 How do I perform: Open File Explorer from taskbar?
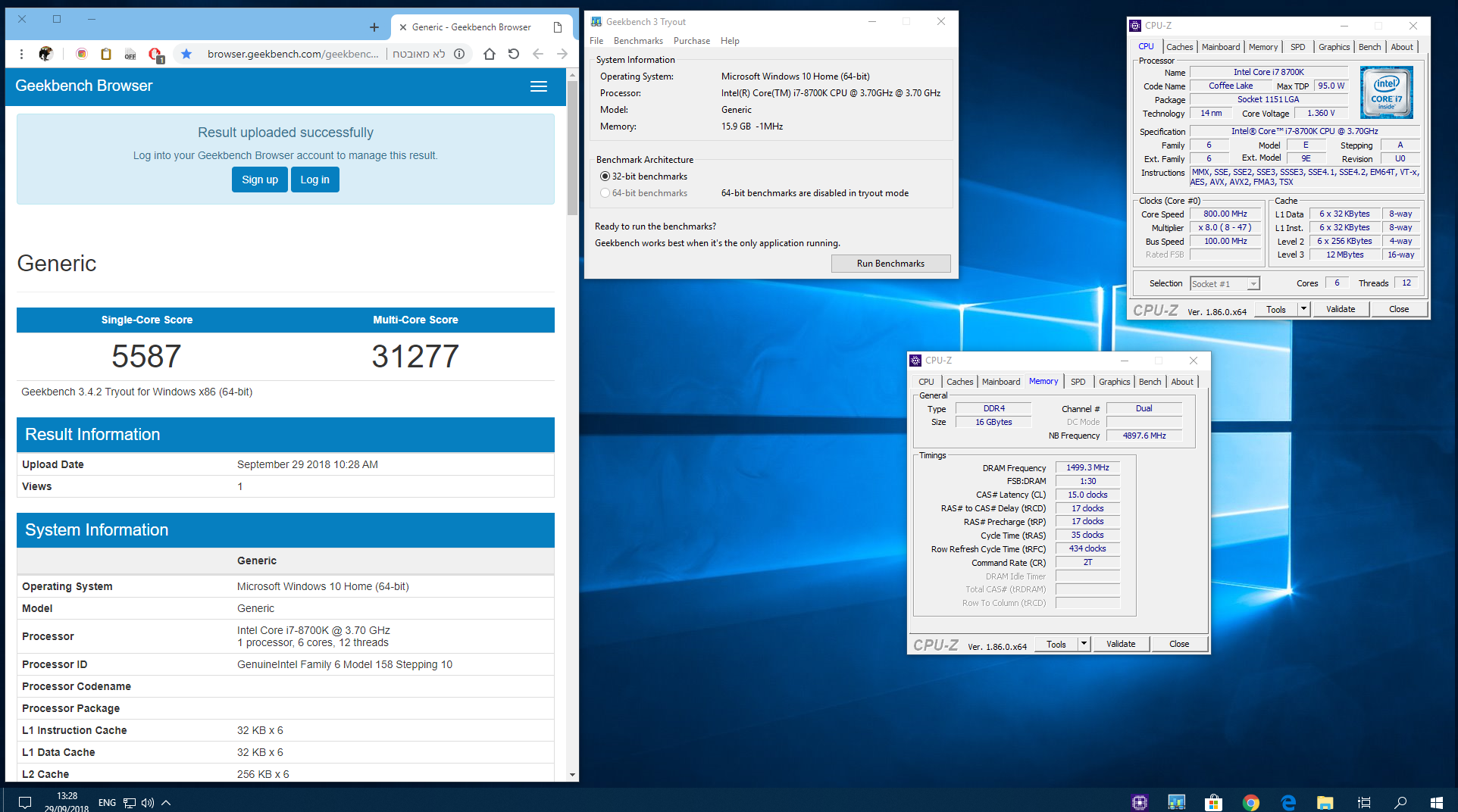click(x=1325, y=802)
